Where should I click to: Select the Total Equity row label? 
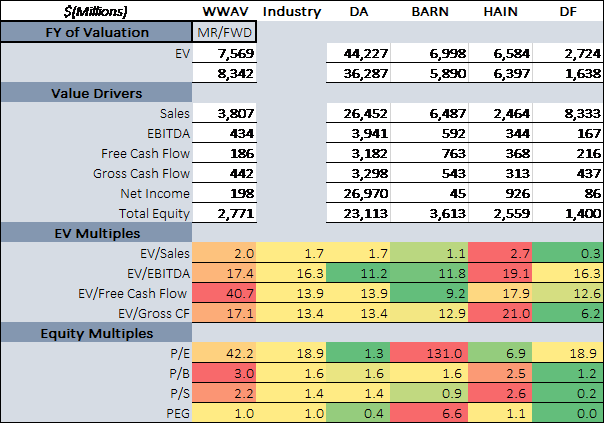tap(154, 213)
